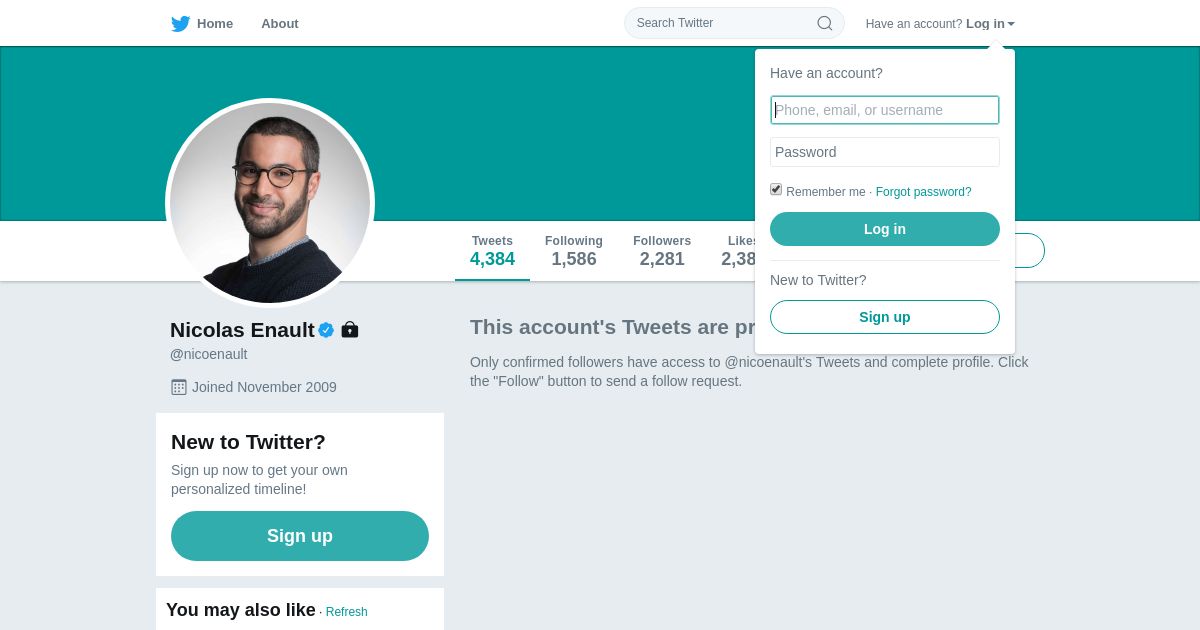
Task: Click the outlined Sign up button in dropdown
Action: [x=884, y=317]
